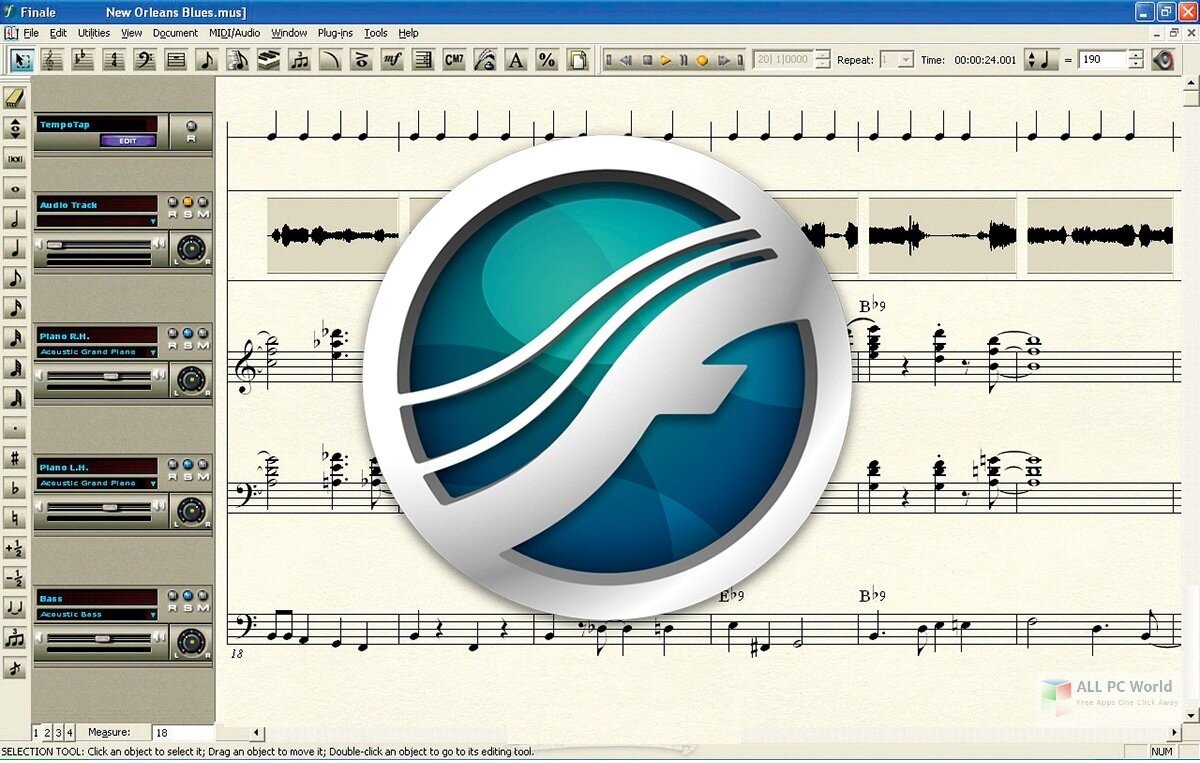Select the Simple Entry eighth note tool
Screen dimensions: 1200x763
[x=207, y=60]
